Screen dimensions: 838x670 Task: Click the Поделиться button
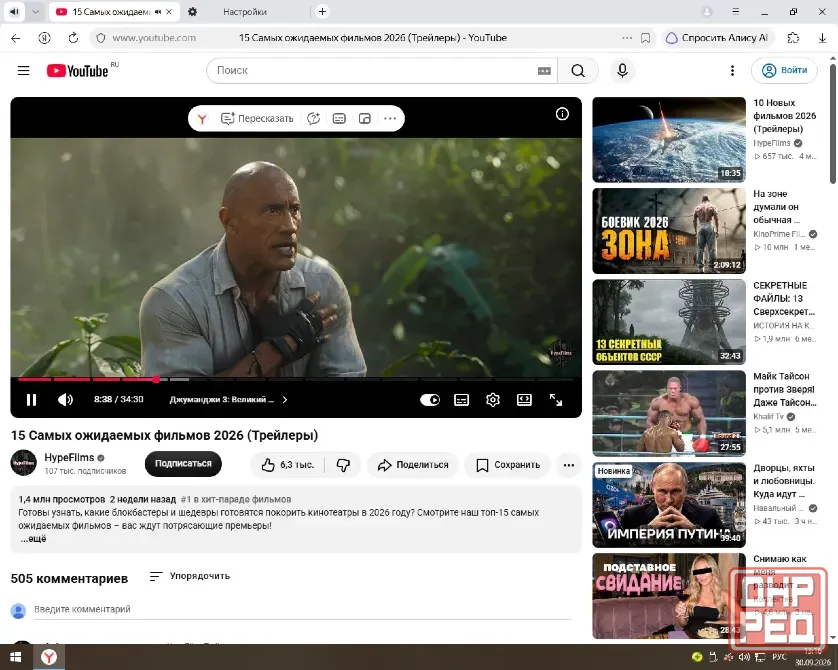coord(413,465)
